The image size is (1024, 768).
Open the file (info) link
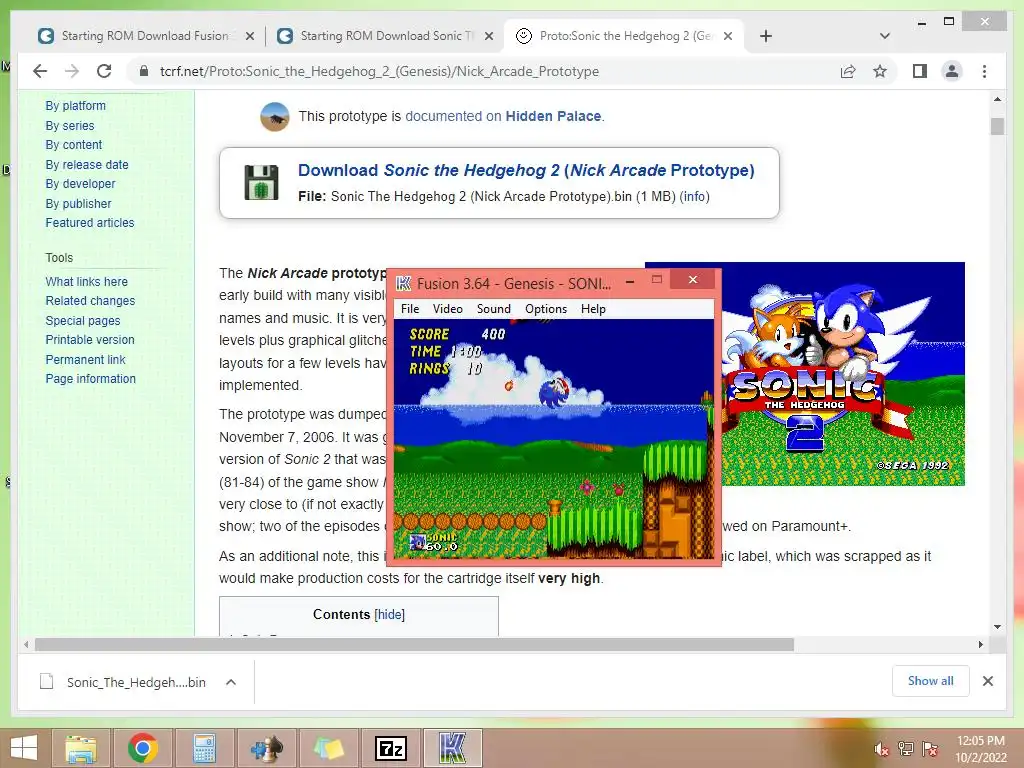(x=695, y=197)
